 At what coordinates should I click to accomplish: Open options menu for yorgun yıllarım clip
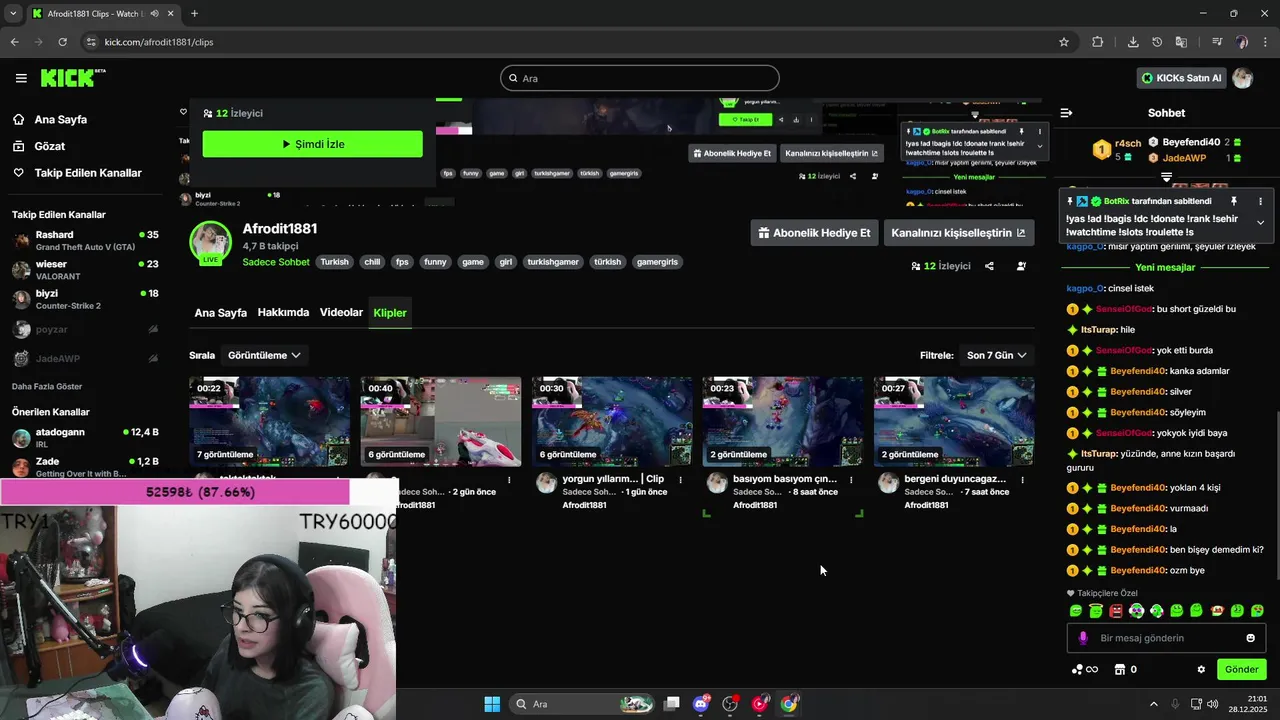[680, 480]
